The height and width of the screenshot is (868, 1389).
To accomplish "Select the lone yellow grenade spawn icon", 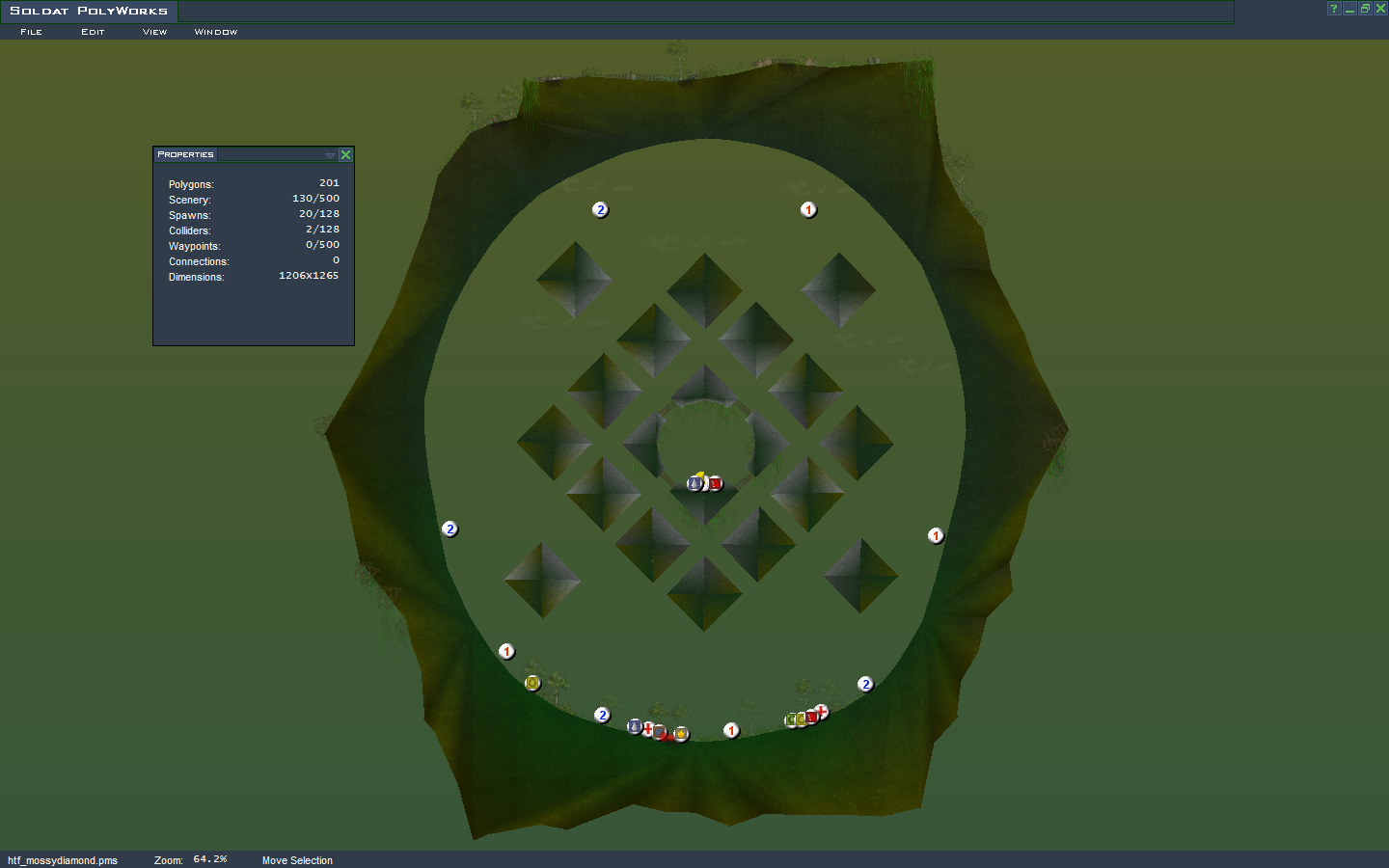I will pyautogui.click(x=532, y=683).
